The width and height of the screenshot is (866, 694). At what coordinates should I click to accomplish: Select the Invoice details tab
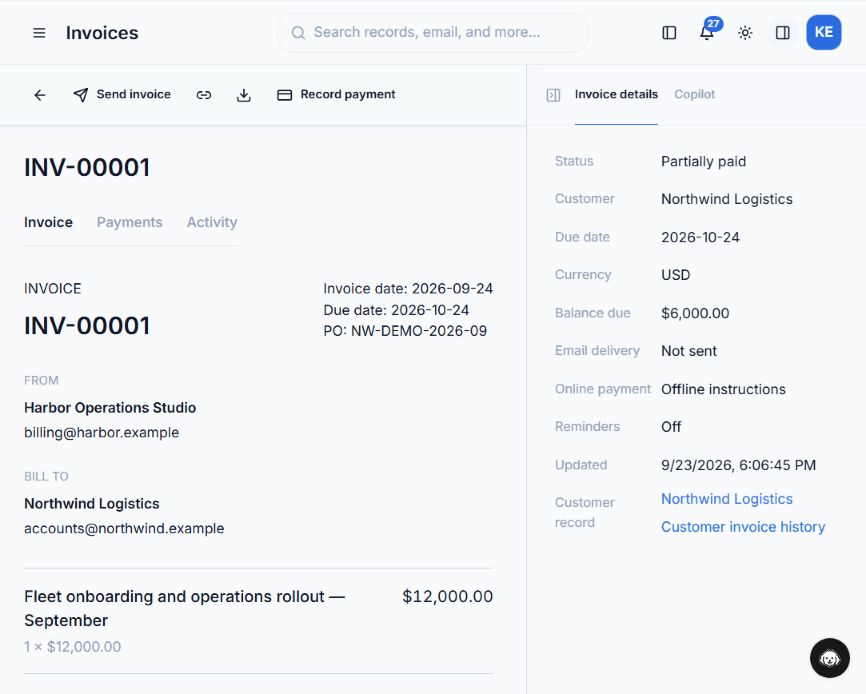coord(616,94)
